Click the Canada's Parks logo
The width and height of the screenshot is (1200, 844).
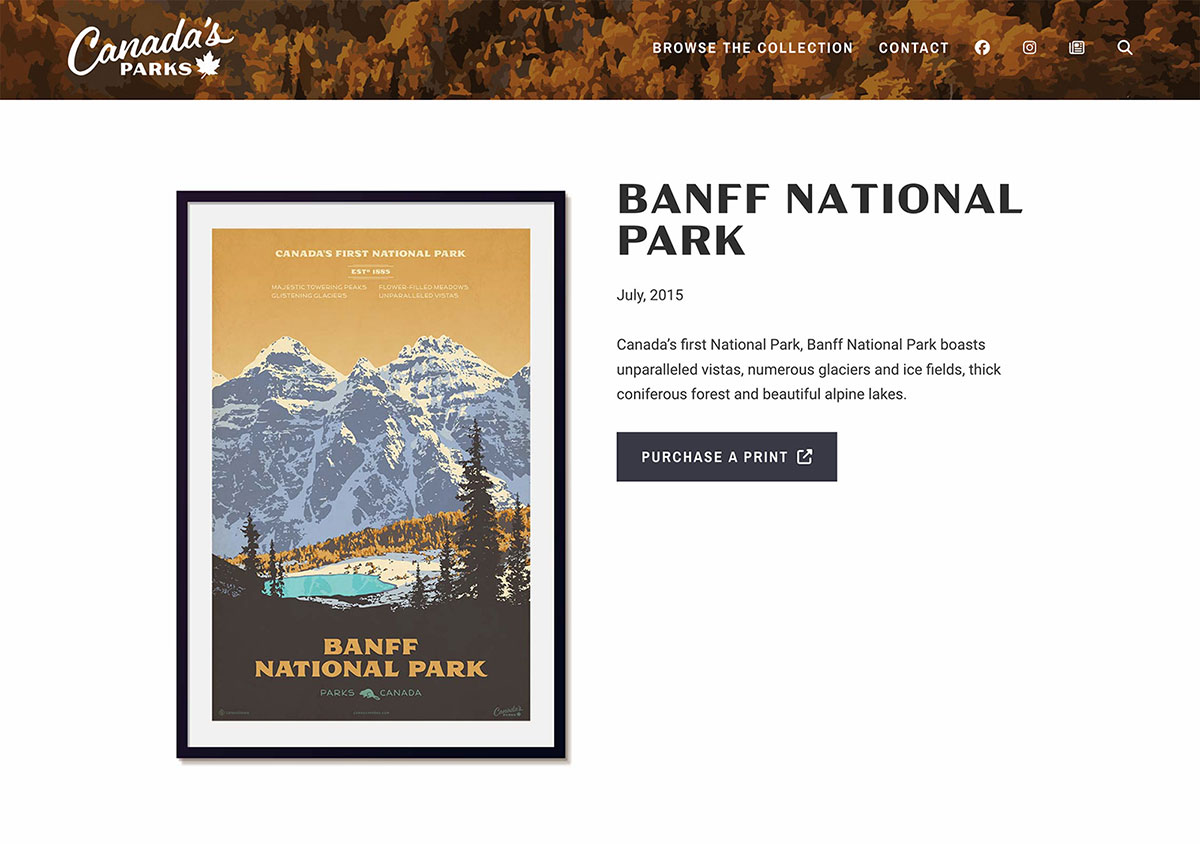coord(151,50)
